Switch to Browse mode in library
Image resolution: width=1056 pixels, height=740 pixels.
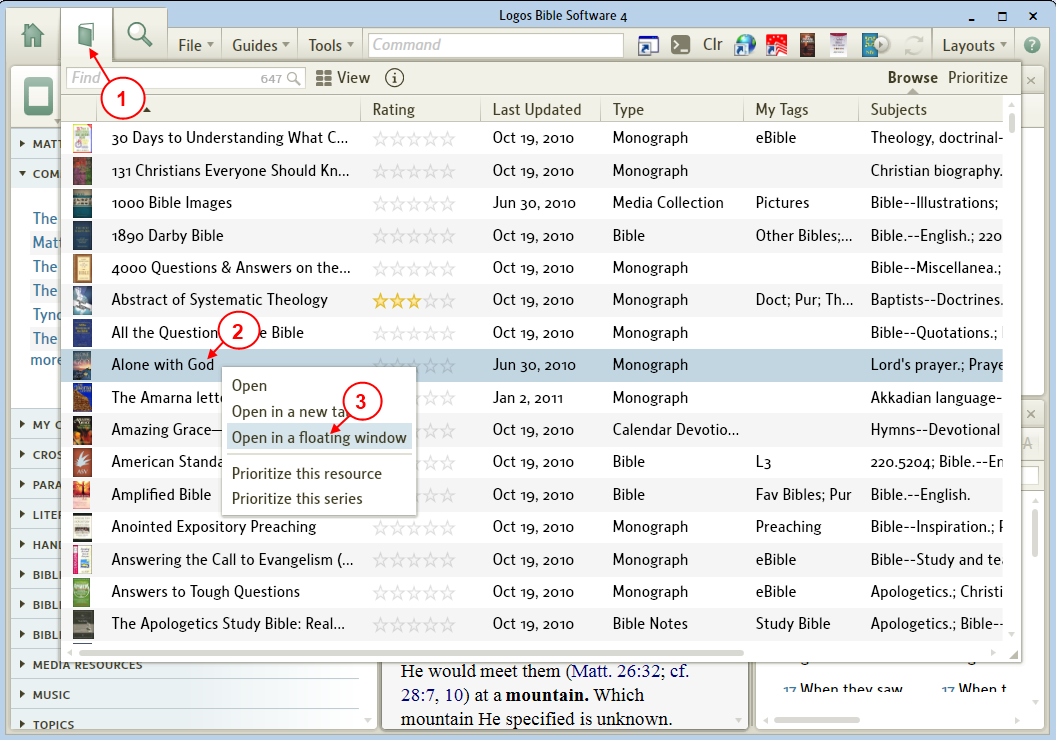tap(912, 77)
